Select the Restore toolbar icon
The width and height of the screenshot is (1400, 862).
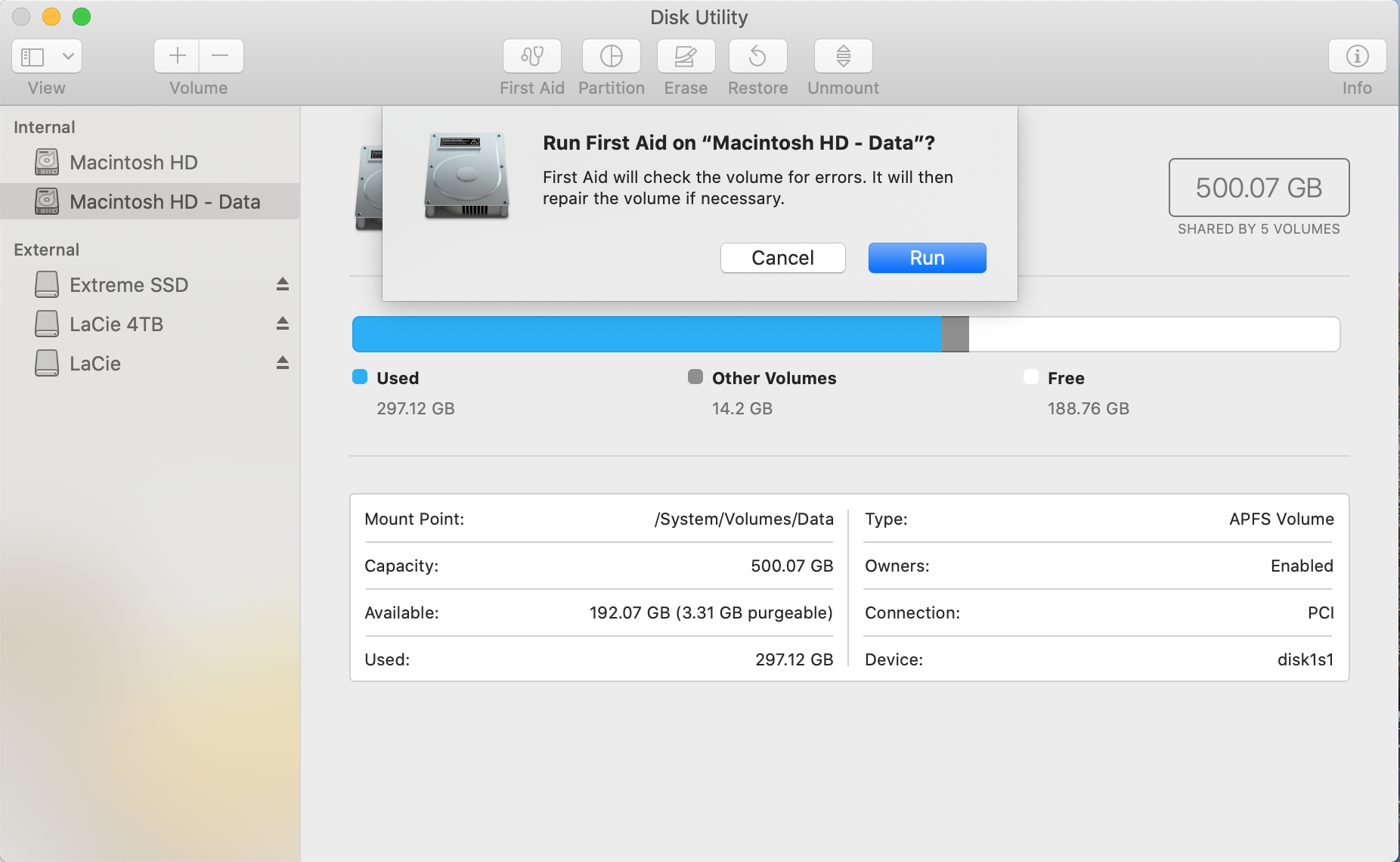pyautogui.click(x=757, y=57)
